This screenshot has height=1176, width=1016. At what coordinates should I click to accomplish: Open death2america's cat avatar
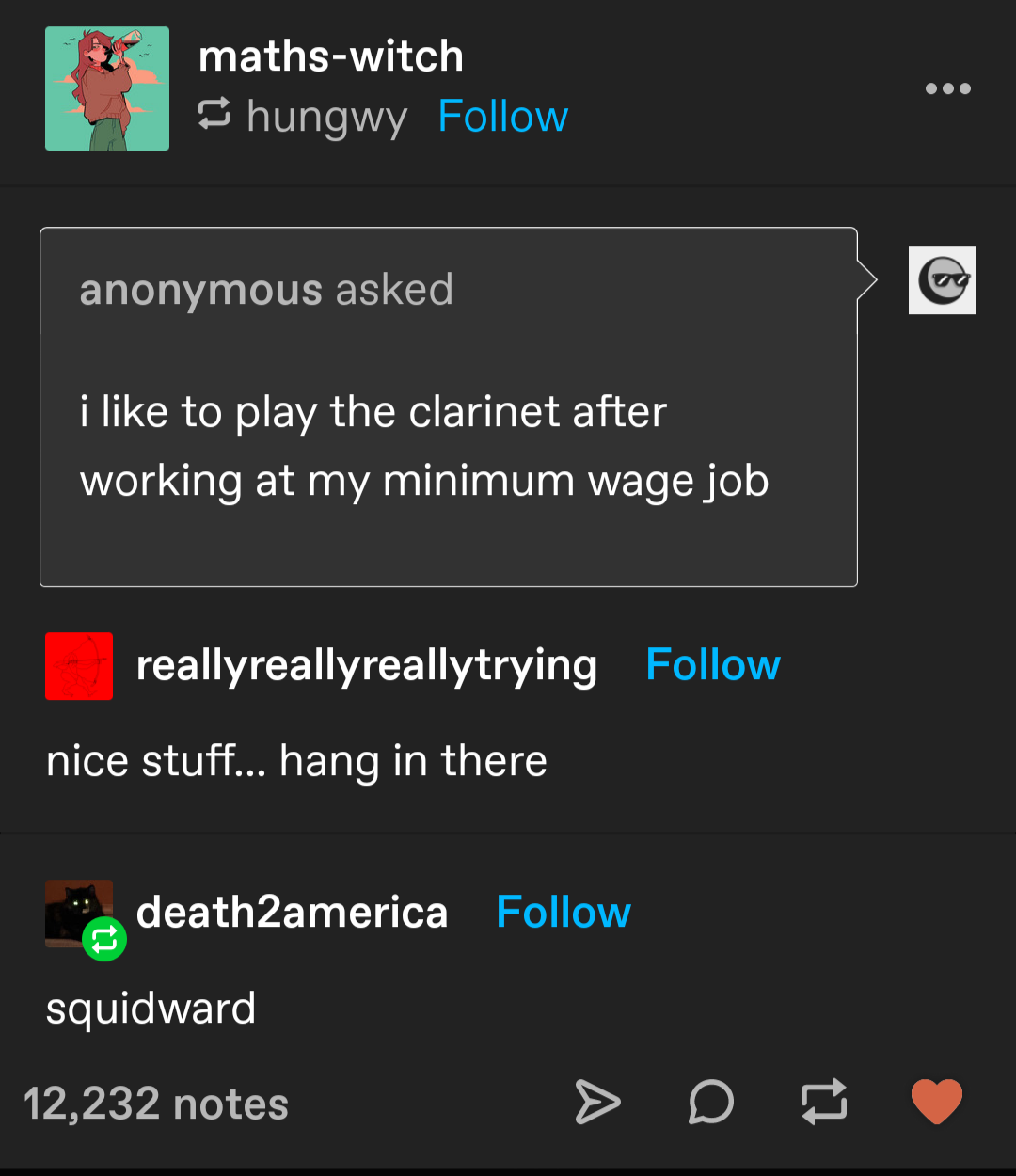[x=79, y=914]
